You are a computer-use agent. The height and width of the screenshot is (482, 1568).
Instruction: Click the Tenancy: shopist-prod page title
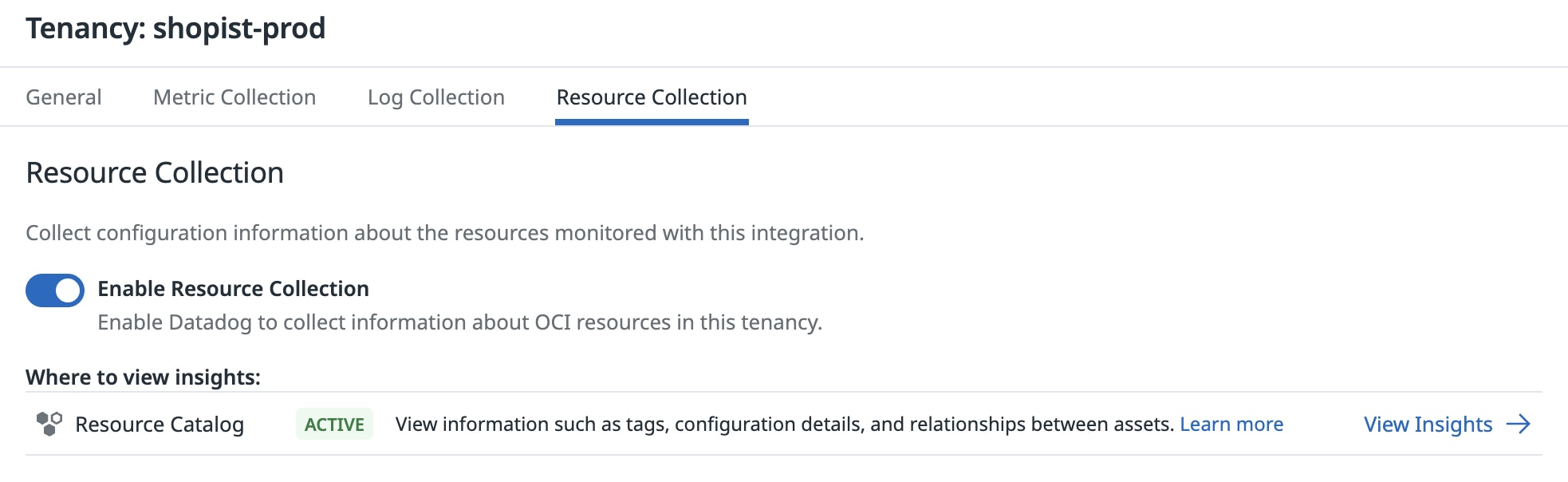[175, 29]
